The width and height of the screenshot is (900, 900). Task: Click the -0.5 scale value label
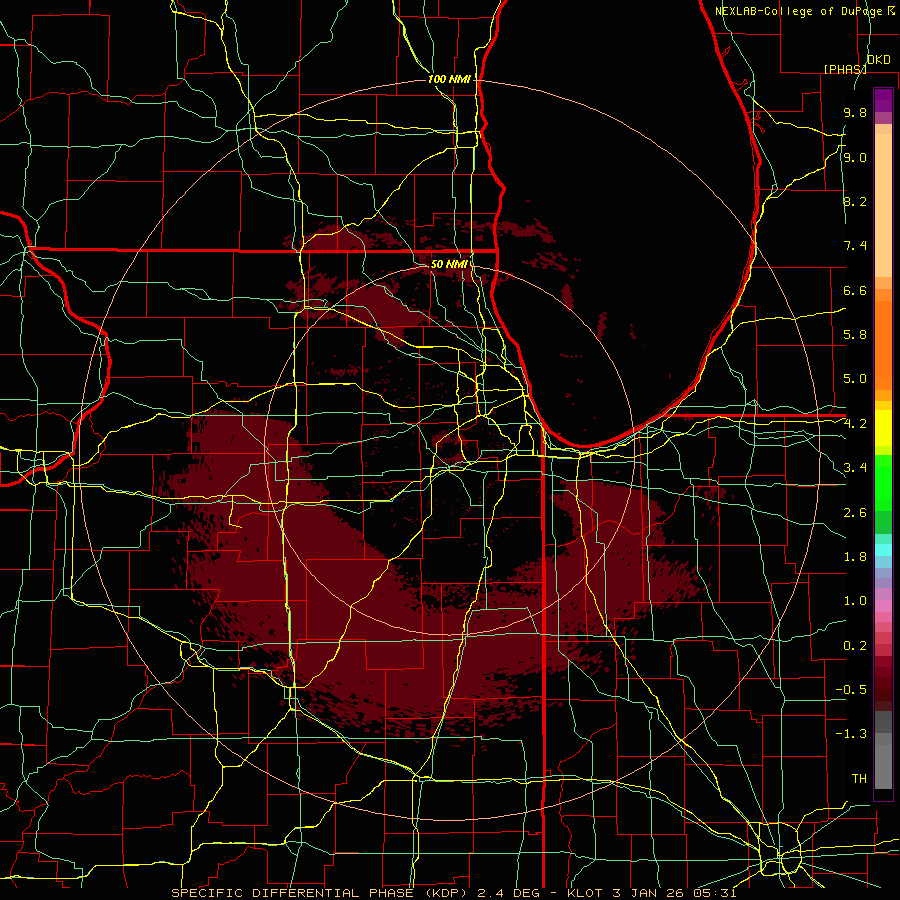tap(851, 689)
